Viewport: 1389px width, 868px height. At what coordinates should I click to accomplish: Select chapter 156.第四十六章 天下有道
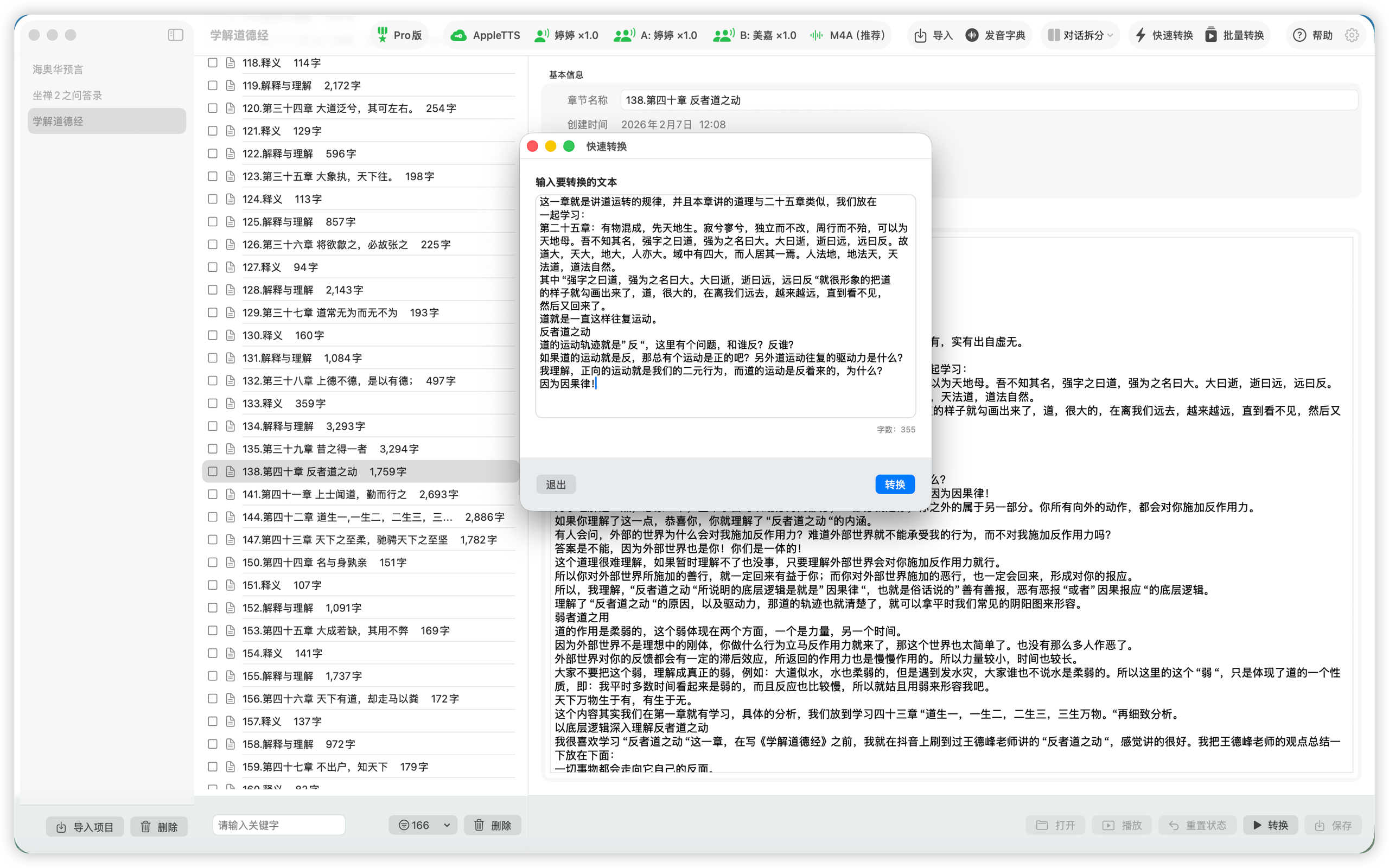click(x=360, y=699)
